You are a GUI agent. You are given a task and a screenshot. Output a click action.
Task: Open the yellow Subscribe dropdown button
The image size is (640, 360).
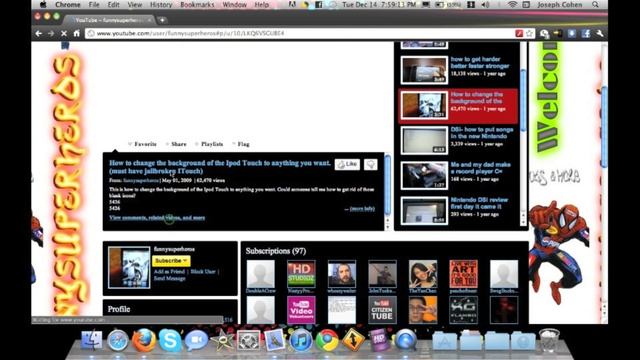(x=171, y=260)
